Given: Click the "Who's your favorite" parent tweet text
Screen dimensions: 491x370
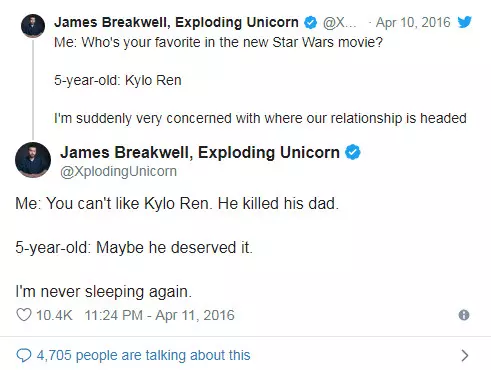Looking at the screenshot, I should point(218,42).
